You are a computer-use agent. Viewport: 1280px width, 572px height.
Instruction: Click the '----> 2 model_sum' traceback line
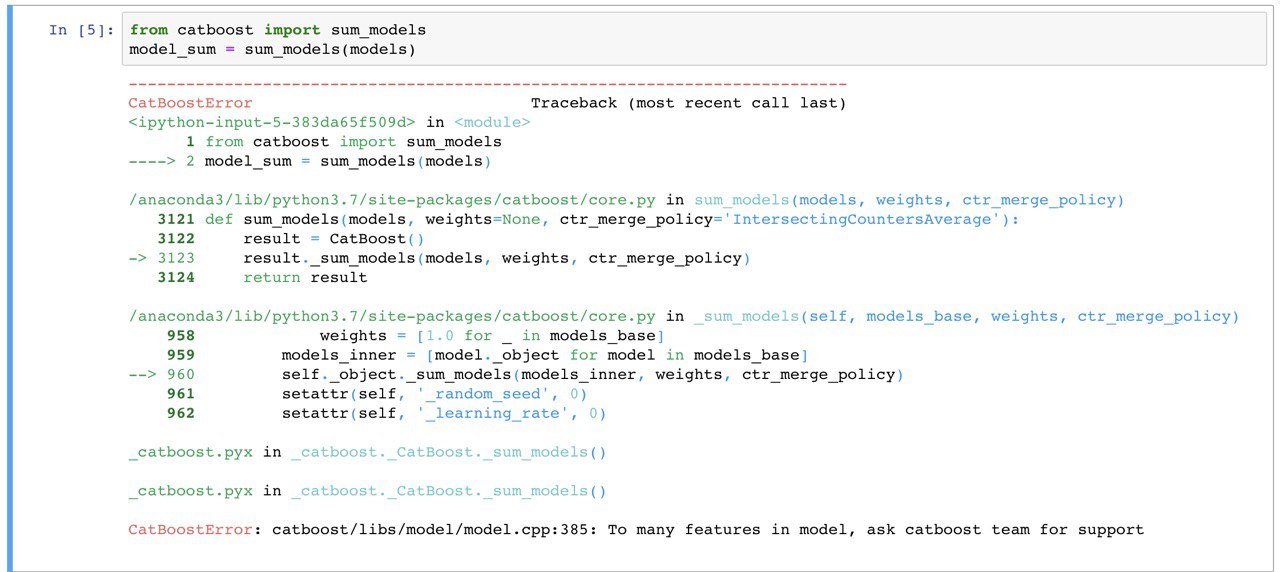pos(310,161)
